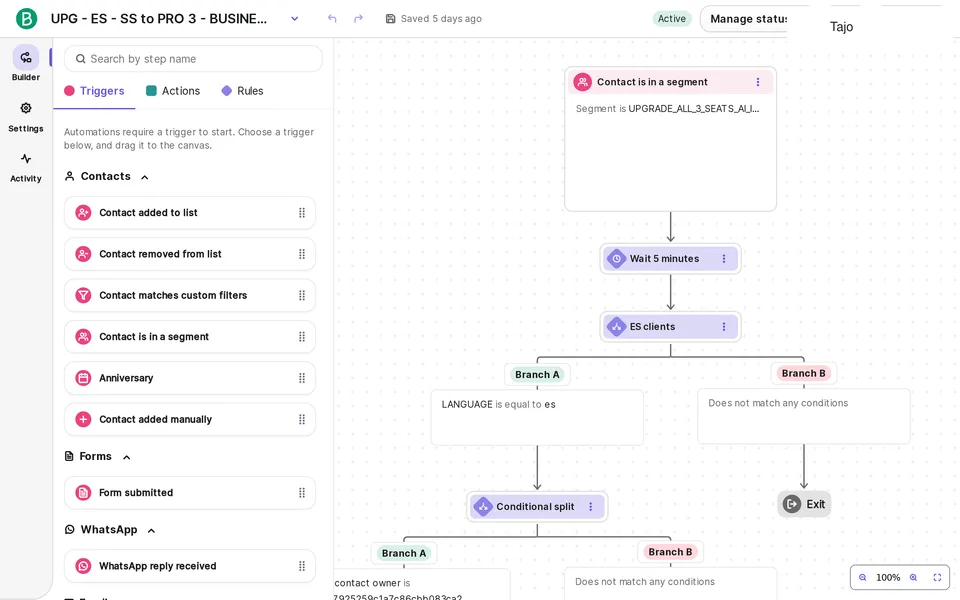Open options menu on Wait 5 minutes node
This screenshot has width=960, height=600.
click(x=724, y=258)
